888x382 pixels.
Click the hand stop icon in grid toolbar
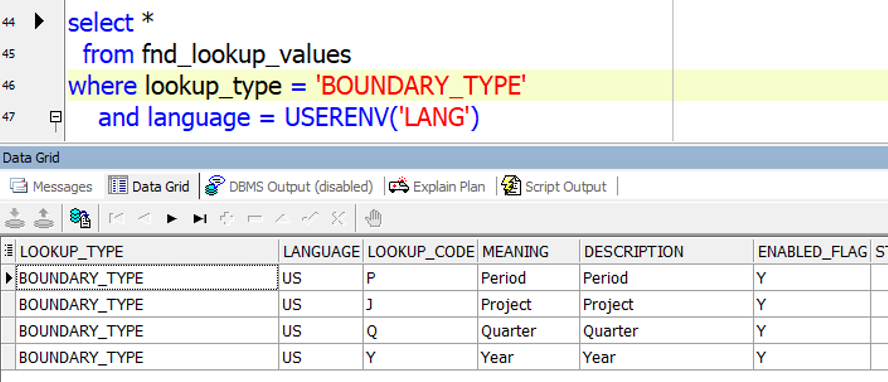(x=374, y=218)
